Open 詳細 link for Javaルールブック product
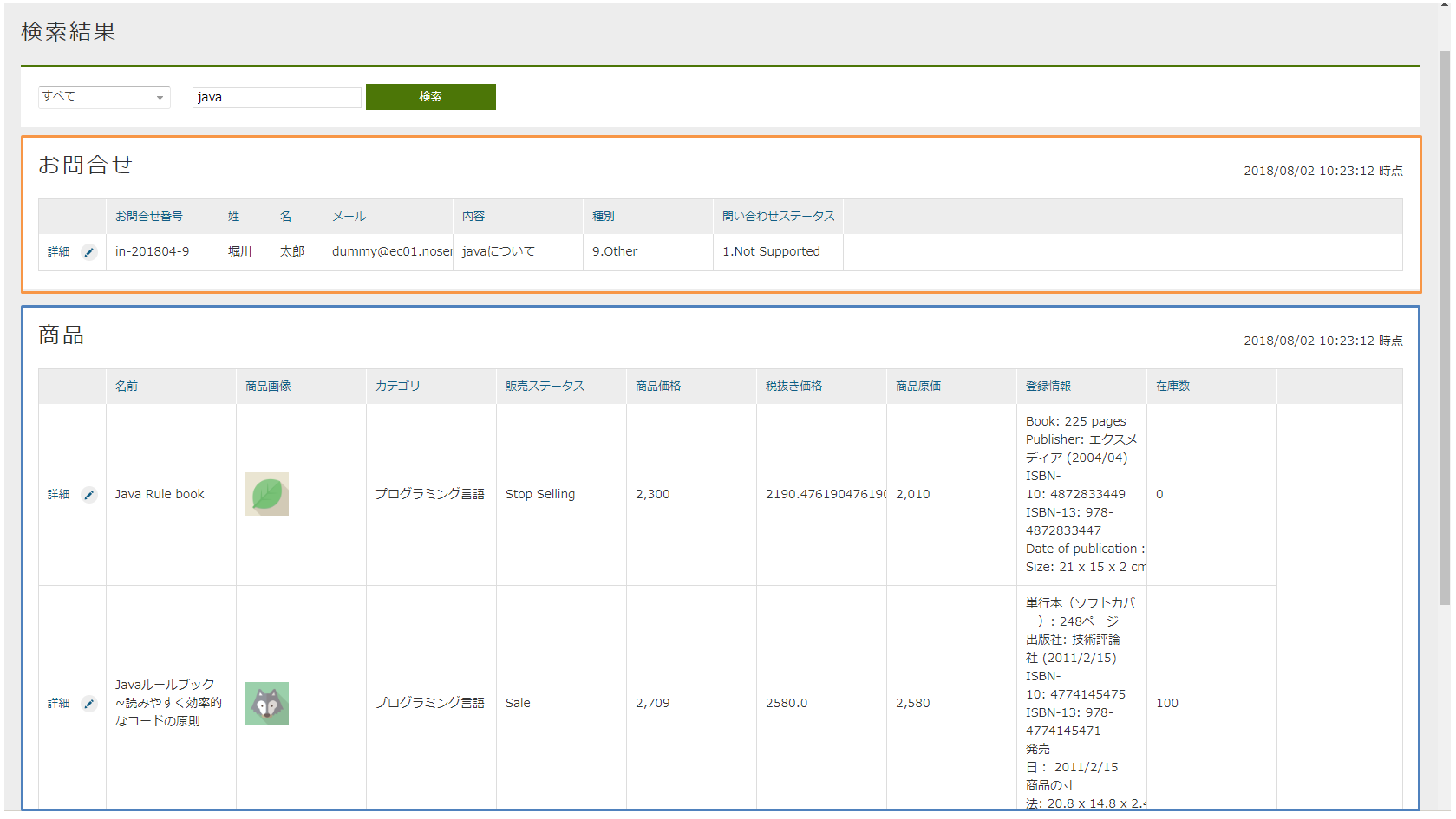This screenshot has height=819, width=1456. tap(59, 703)
